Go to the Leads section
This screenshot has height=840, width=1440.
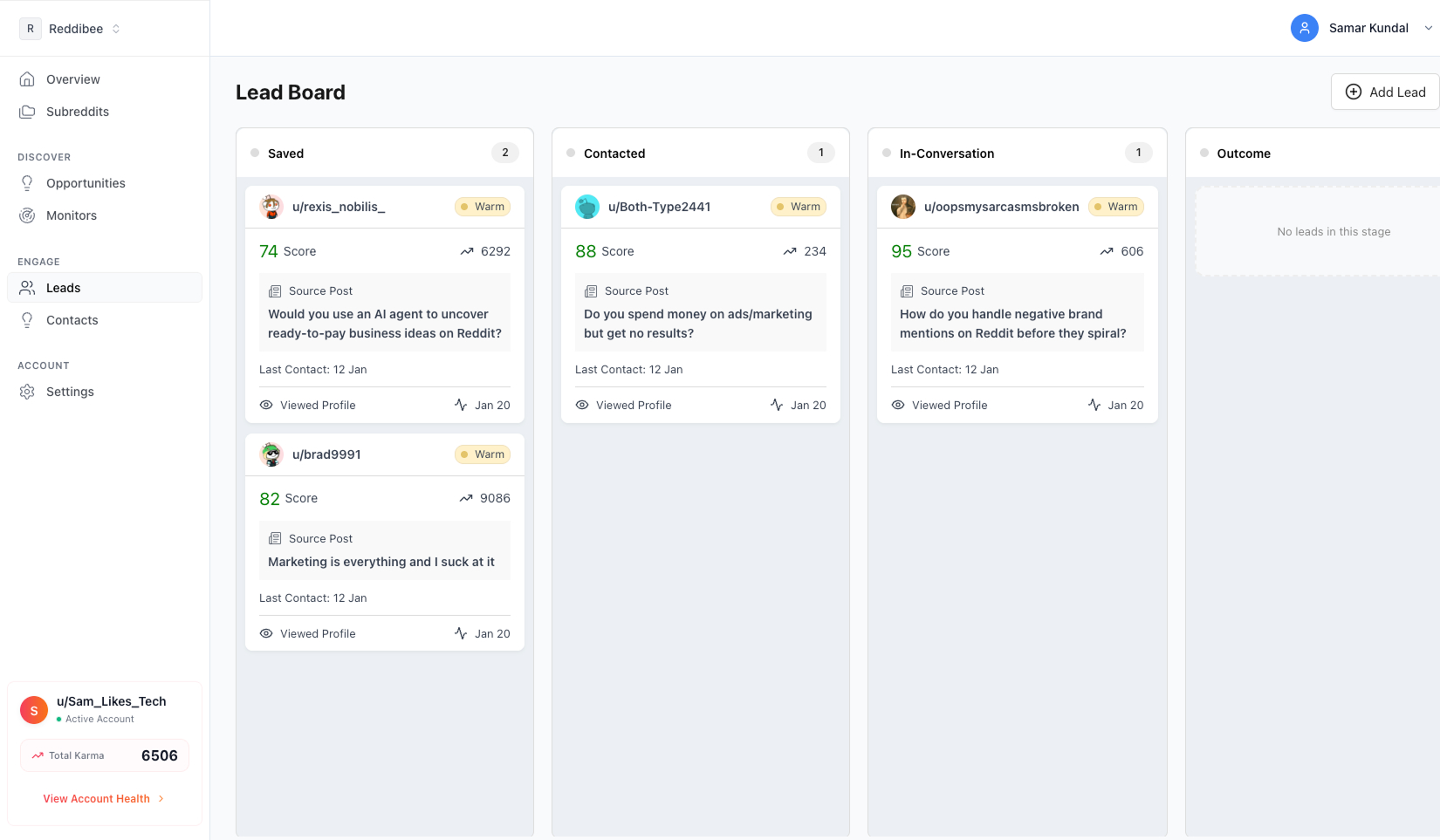[63, 288]
